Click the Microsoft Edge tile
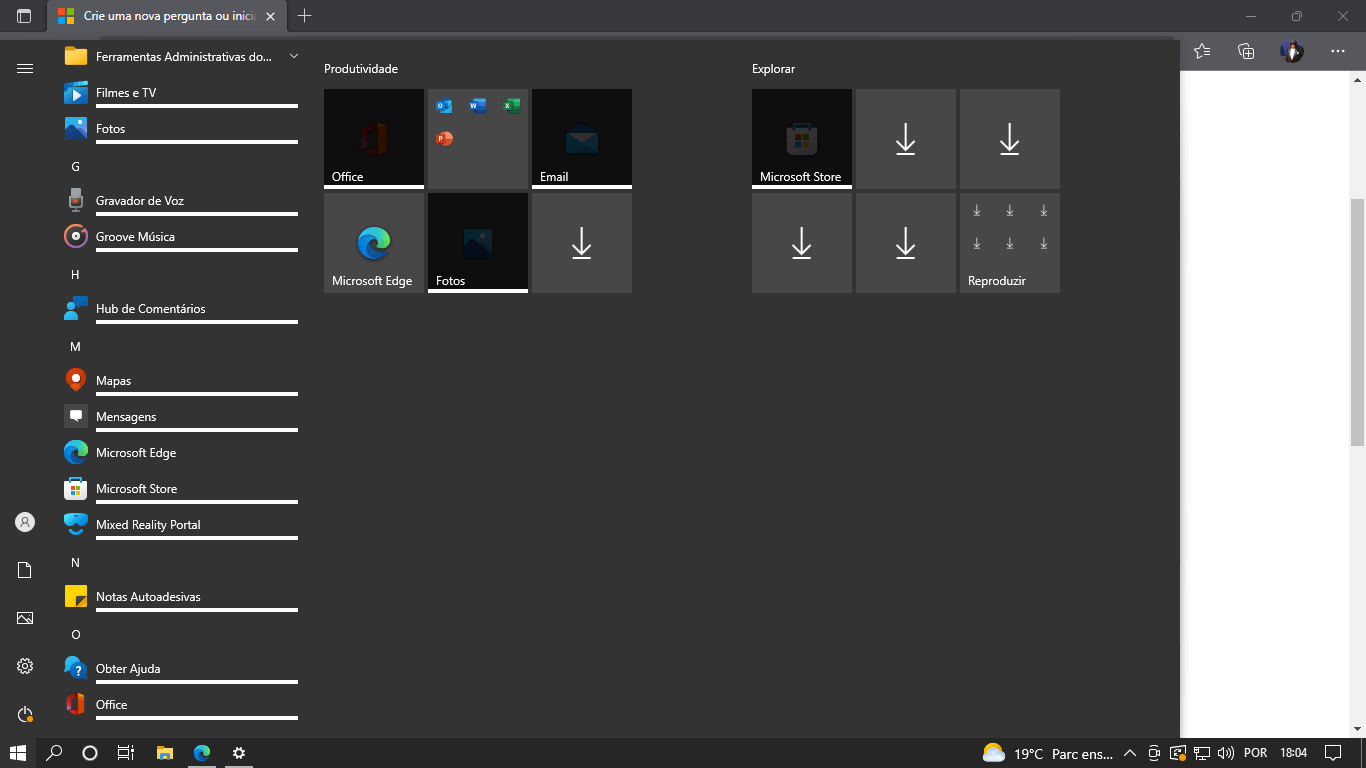Viewport: 1366px width, 768px height. (x=374, y=243)
